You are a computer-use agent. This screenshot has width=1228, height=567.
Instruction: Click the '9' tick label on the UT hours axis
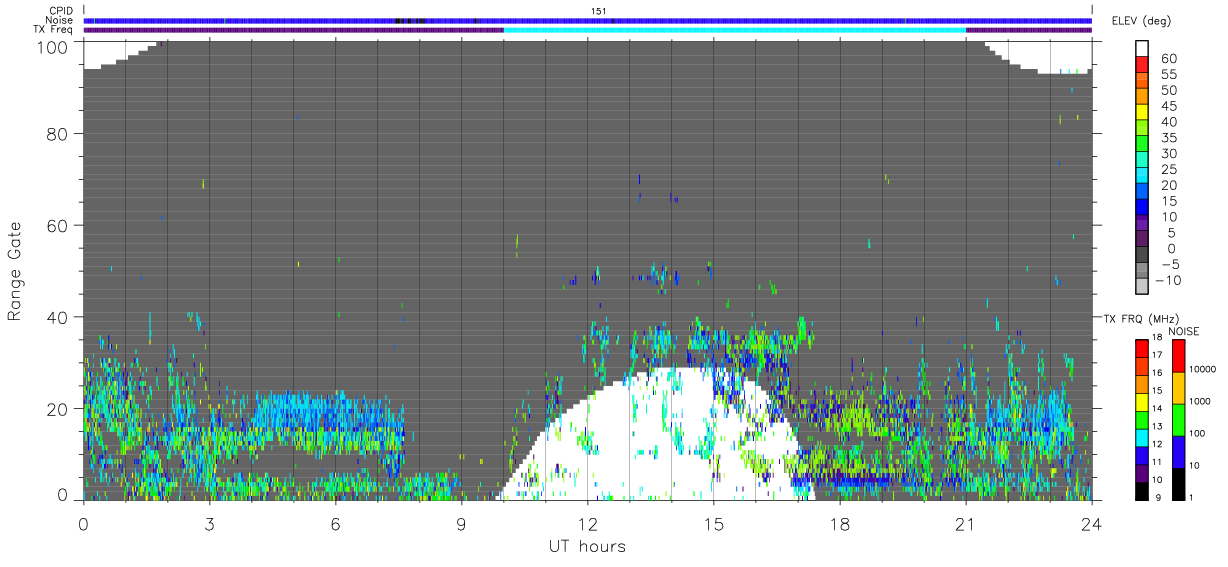tap(462, 523)
